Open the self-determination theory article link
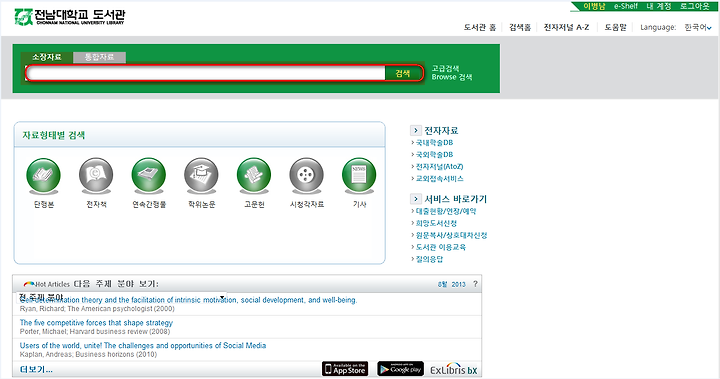 188,300
